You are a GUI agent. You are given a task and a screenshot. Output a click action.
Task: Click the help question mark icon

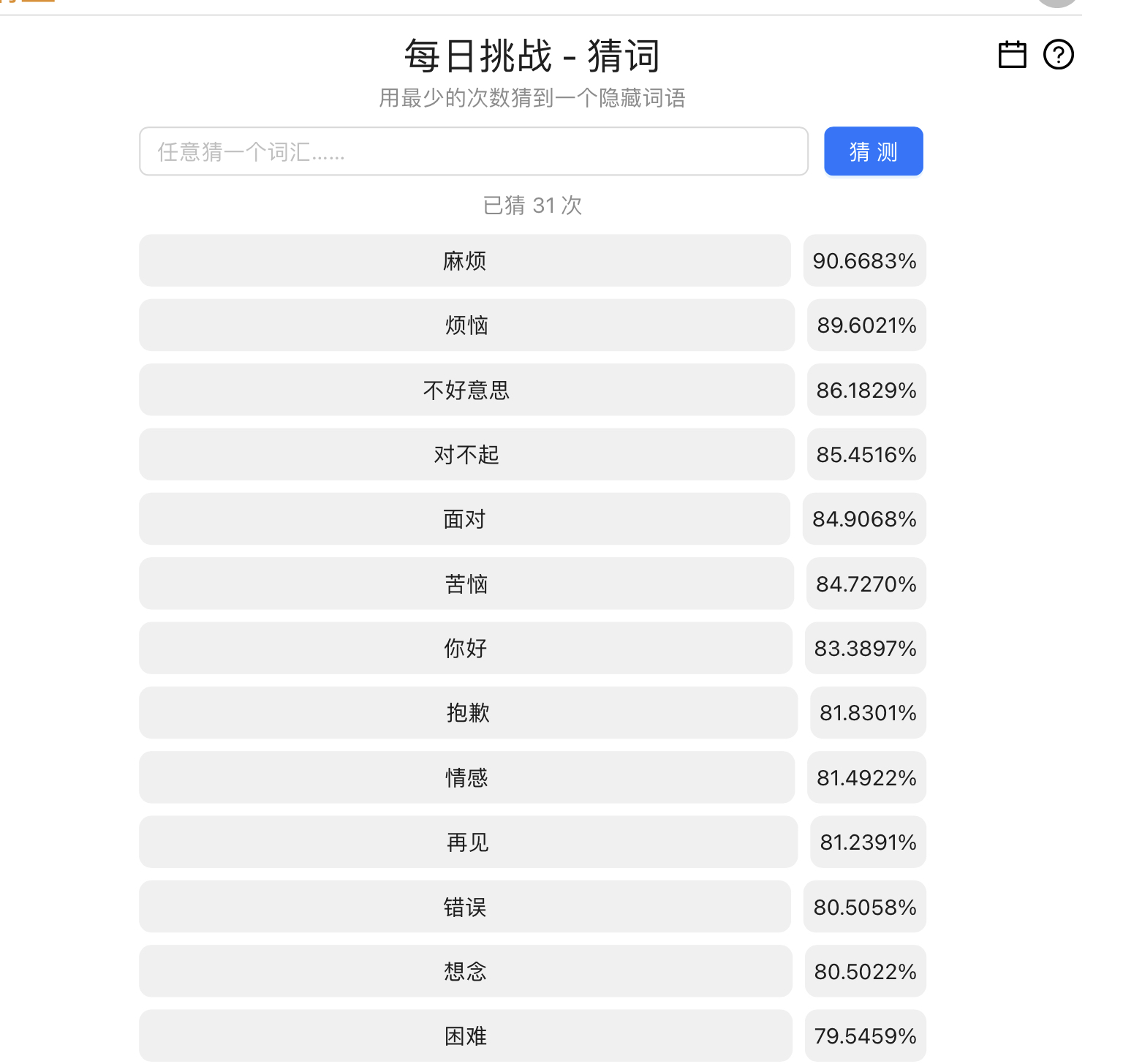click(x=1058, y=55)
